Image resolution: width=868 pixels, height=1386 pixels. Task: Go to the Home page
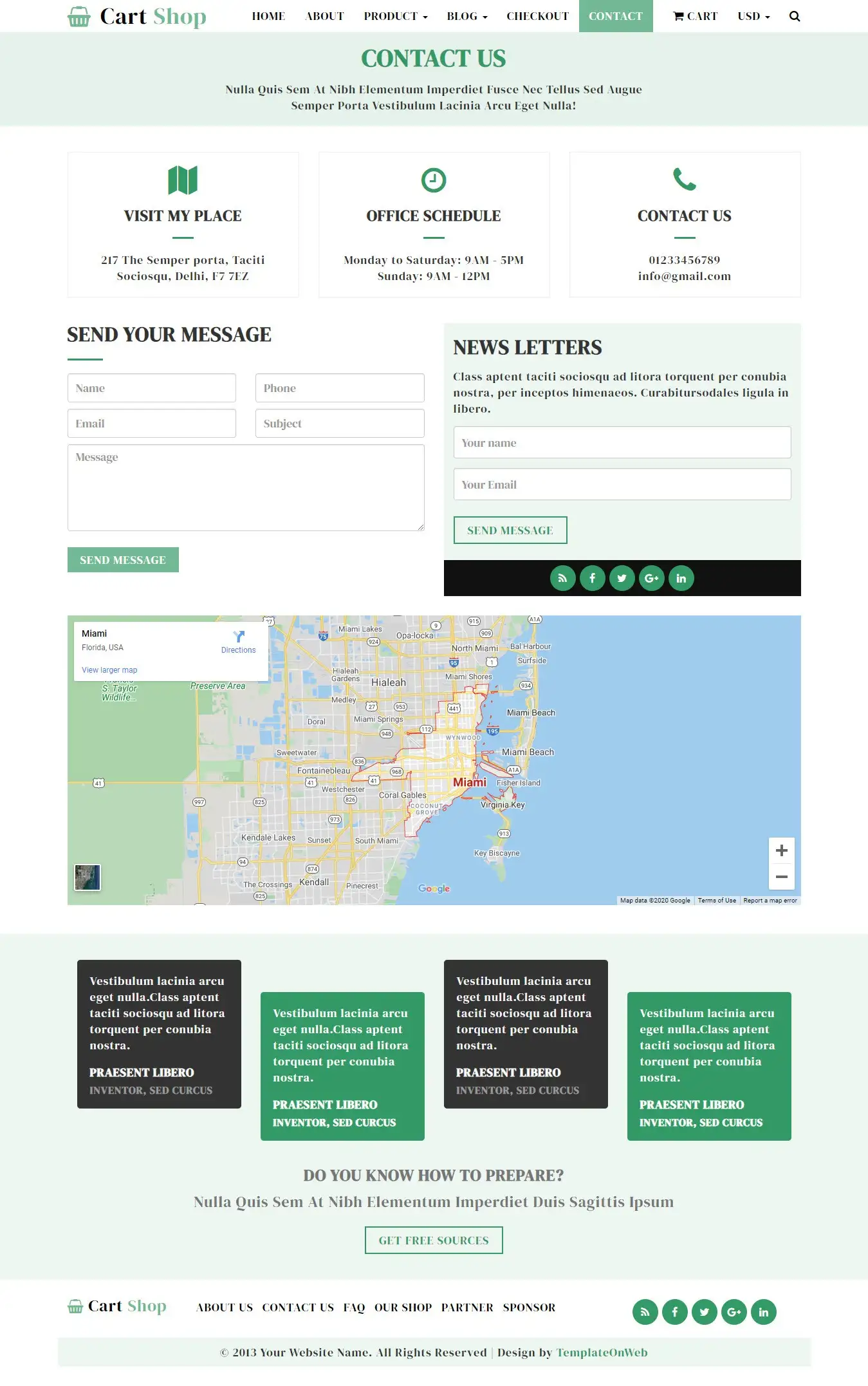click(268, 16)
